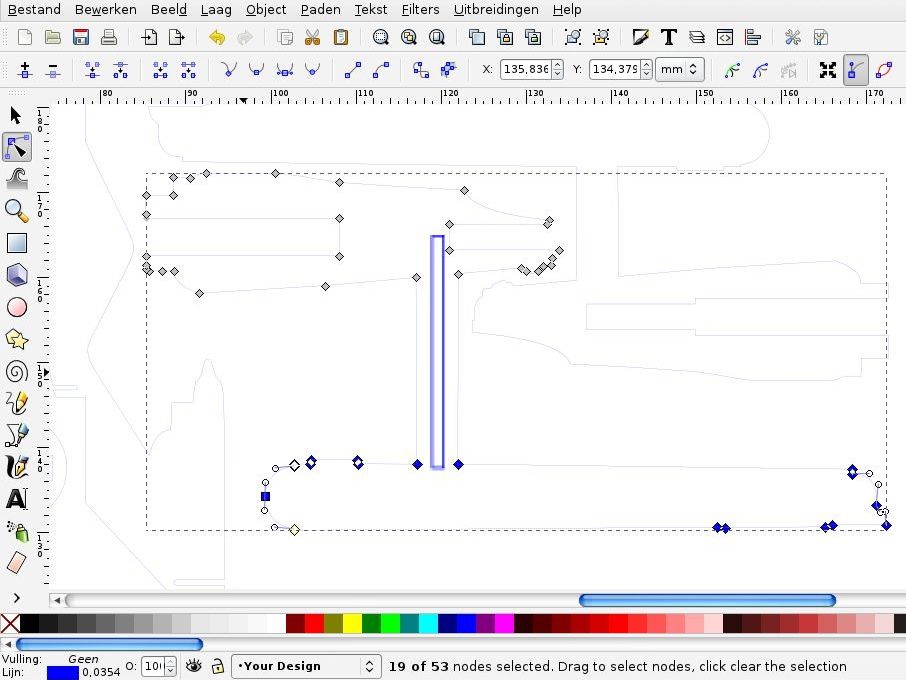Open the Bestand menu
This screenshot has height=680, width=906.
[34, 10]
